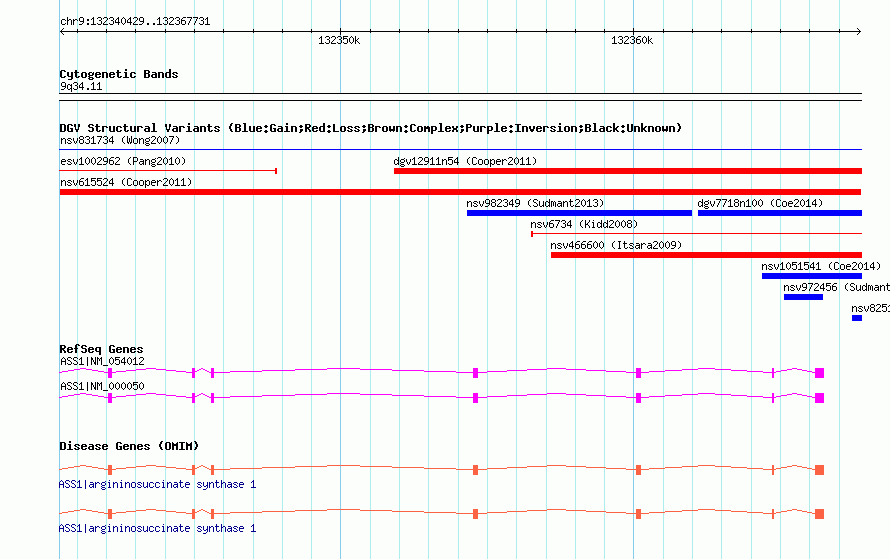Open the first ASS1|argininosuccinate synthase 1 link
The width and height of the screenshot is (890, 559).
pos(157,485)
